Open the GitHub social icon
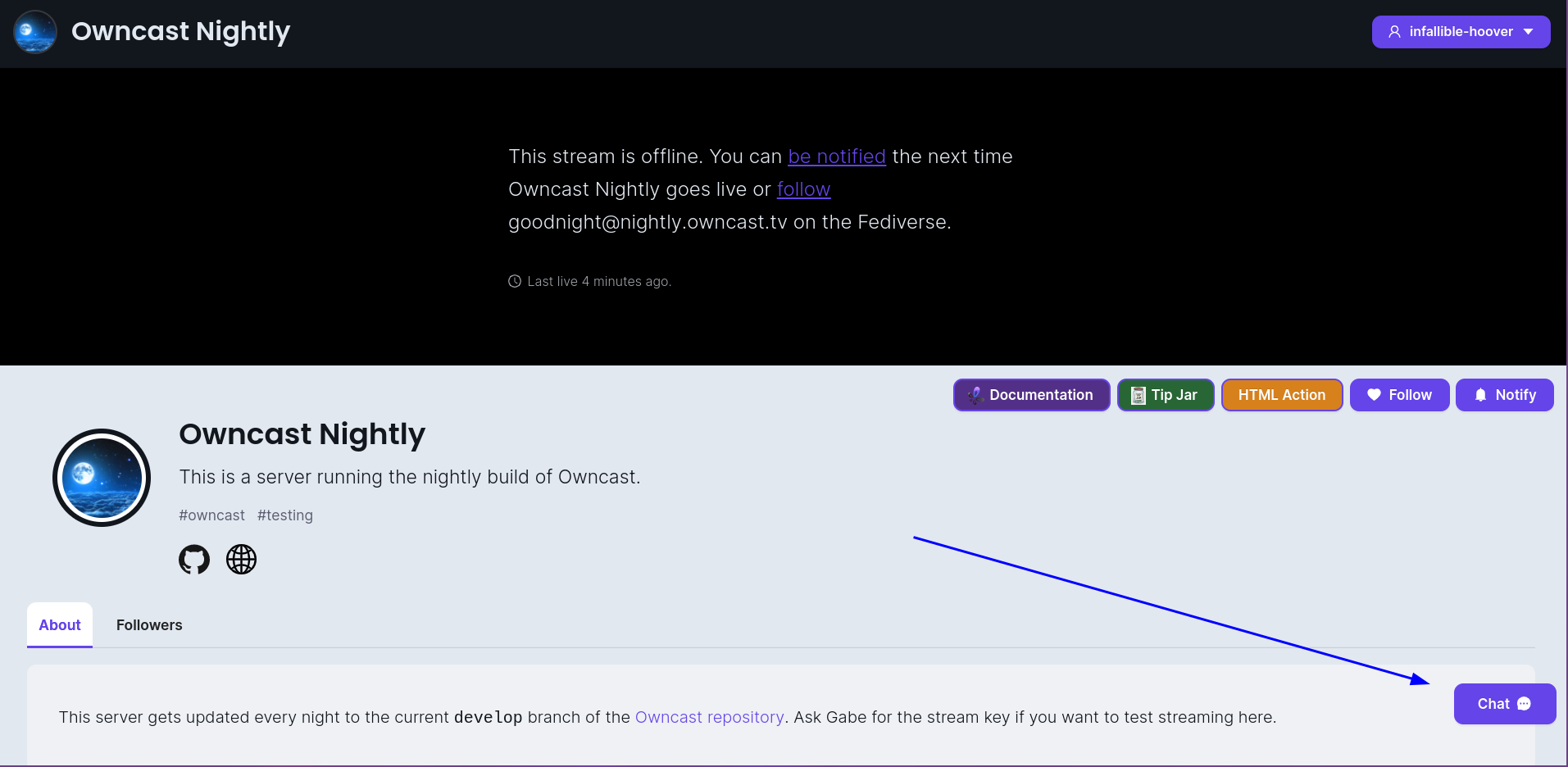This screenshot has width=1568, height=767. 193,559
